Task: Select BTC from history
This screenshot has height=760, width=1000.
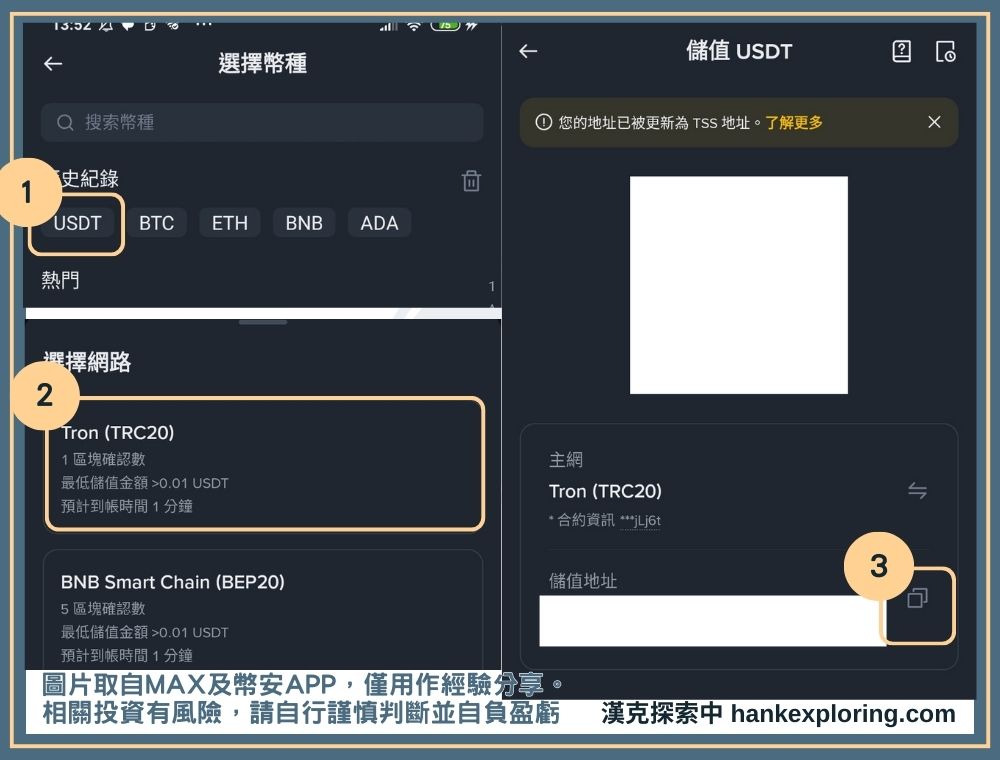Action: click(x=156, y=223)
